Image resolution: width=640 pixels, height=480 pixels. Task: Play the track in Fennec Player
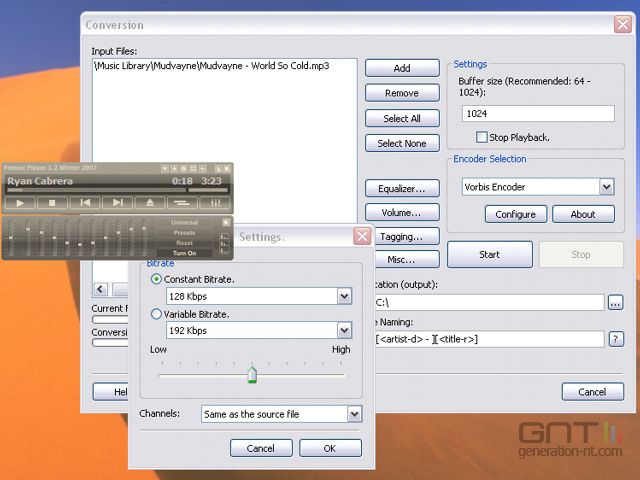click(x=20, y=202)
